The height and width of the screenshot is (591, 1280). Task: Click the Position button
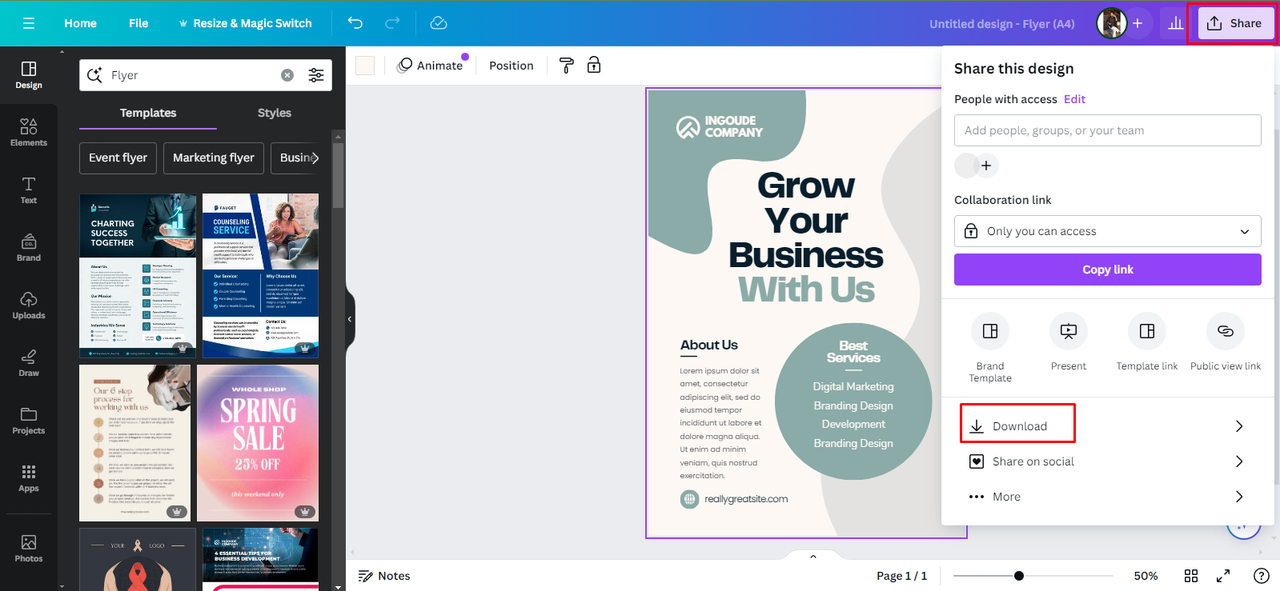pos(511,65)
